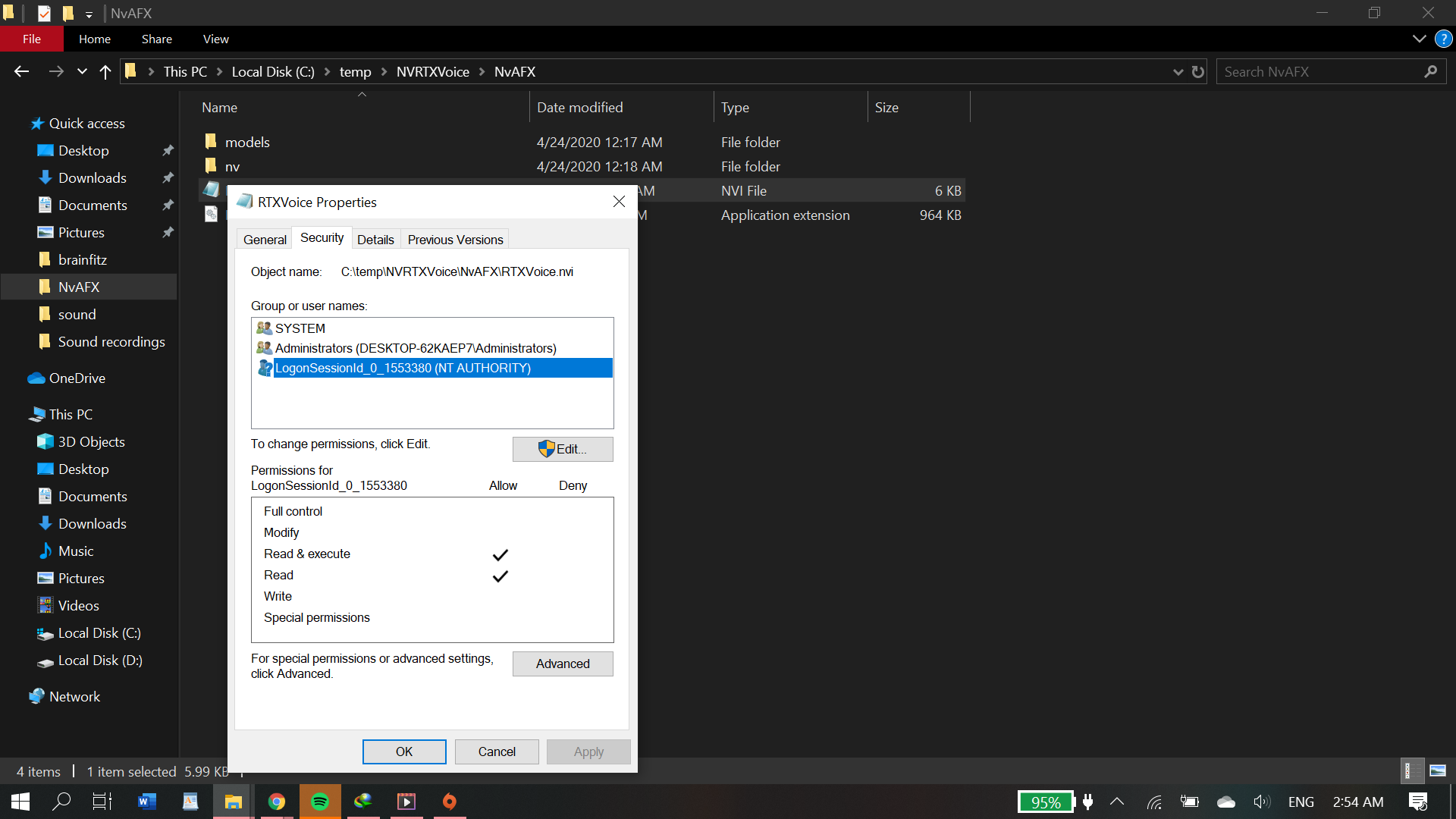1456x819 pixels.
Task: Click the Forward navigation arrow
Action: (56, 71)
